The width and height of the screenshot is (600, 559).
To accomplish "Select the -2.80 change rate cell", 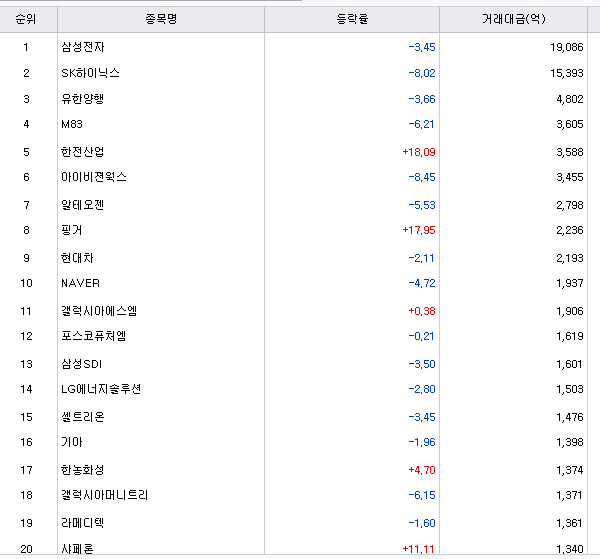I will coord(422,389).
